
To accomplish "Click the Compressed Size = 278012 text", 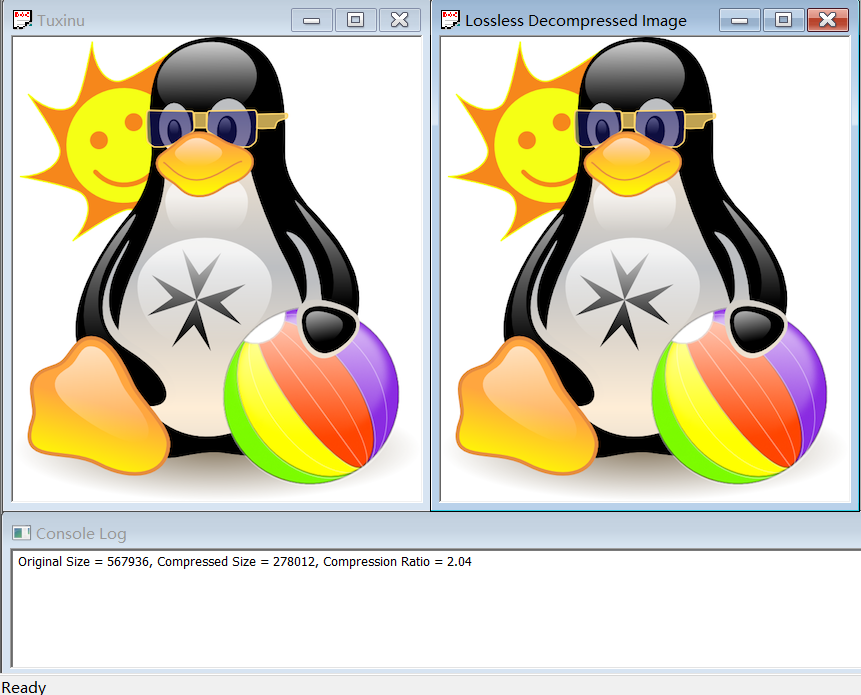I will coord(236,562).
